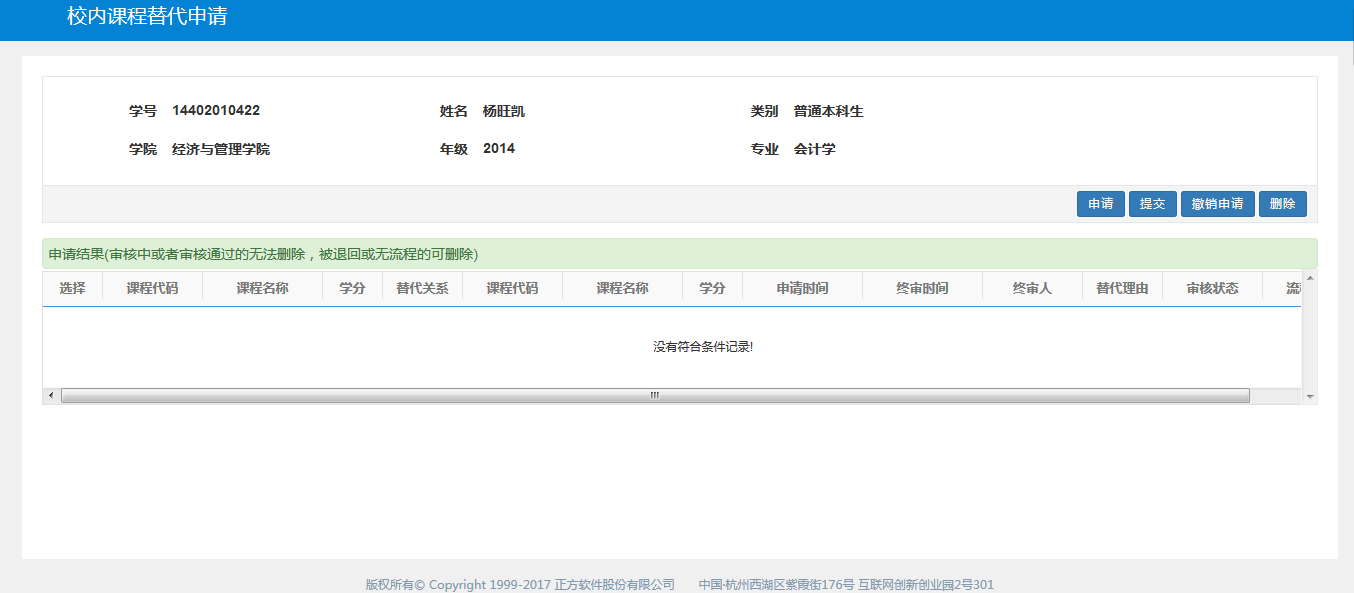Viewport: 1354px width, 593px height.
Task: Click 课程代码 header right of 替代关系
Action: 512,288
